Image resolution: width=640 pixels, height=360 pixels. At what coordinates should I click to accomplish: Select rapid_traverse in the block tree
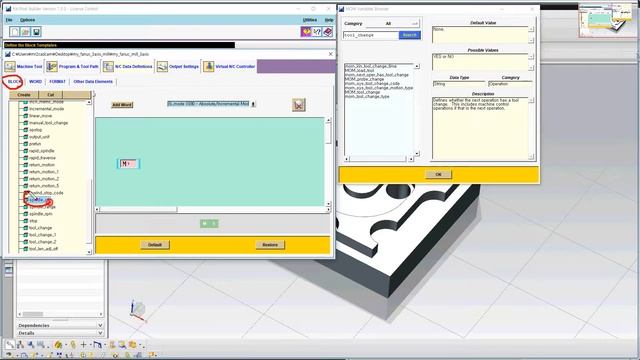pos(42,158)
